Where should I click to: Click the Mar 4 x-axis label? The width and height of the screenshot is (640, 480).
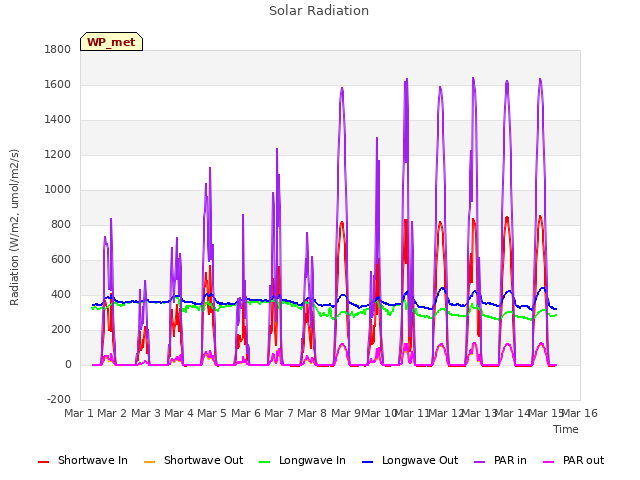click(x=179, y=413)
